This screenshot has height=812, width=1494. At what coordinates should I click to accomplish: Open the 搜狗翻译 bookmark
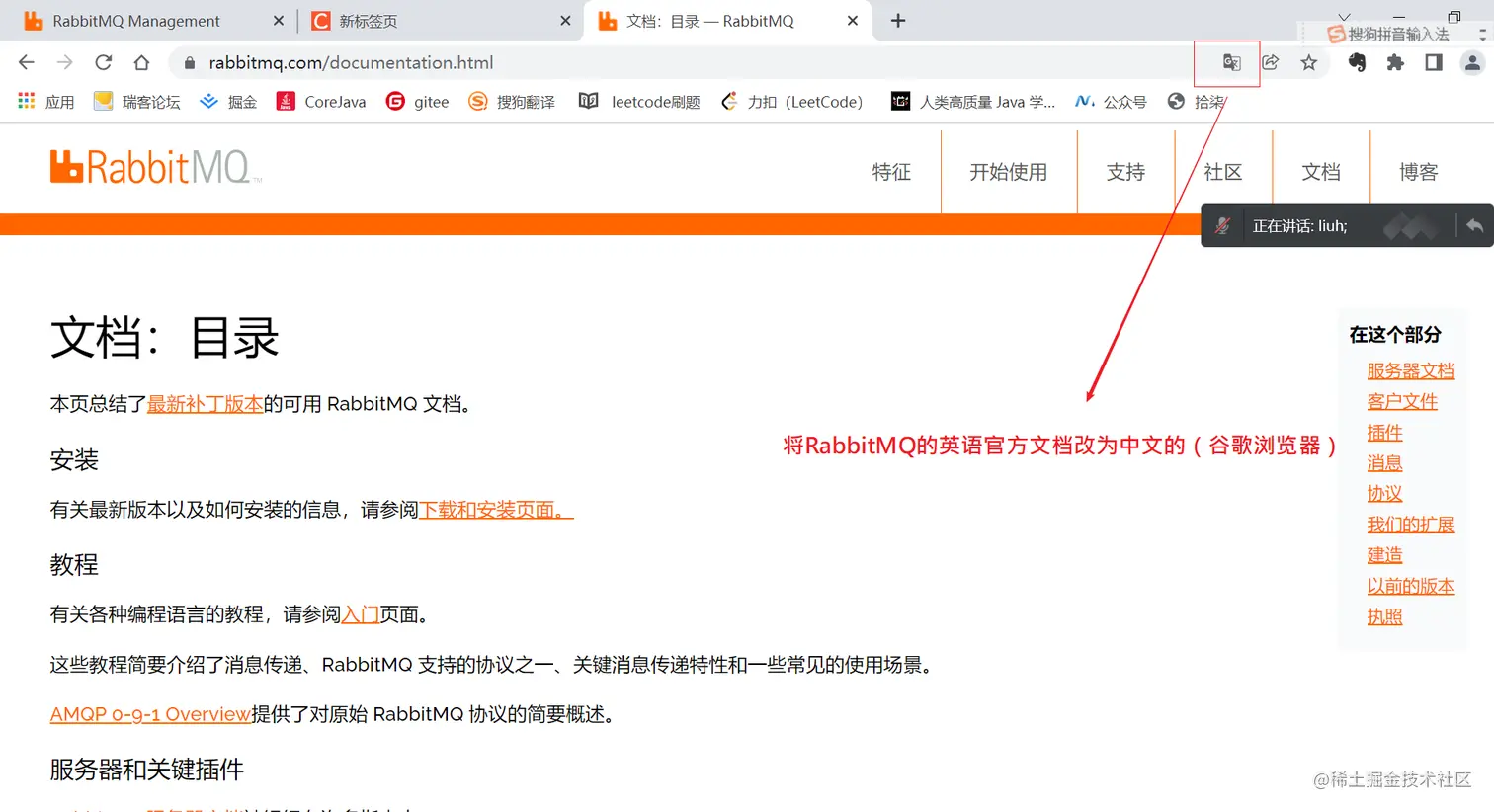[512, 101]
